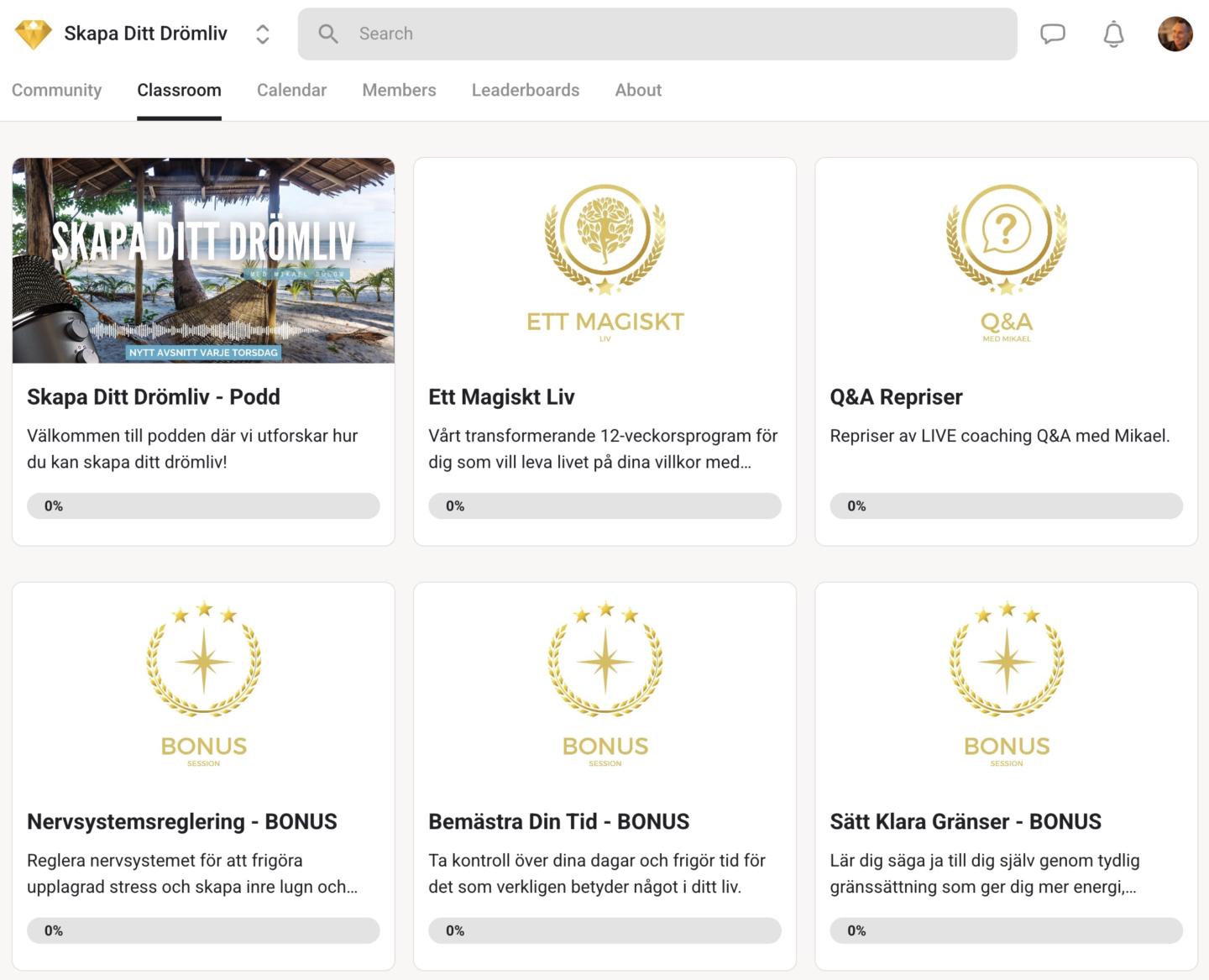Click the magnifying glass search icon
The height and width of the screenshot is (980, 1209).
[328, 34]
